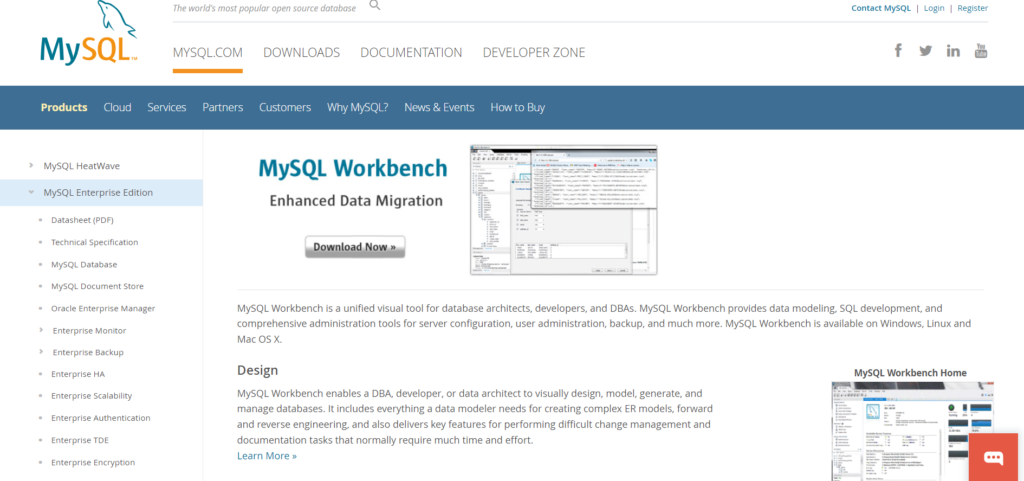This screenshot has width=1024, height=481.
Task: Open MySQL Database sidebar link
Action: click(x=84, y=264)
